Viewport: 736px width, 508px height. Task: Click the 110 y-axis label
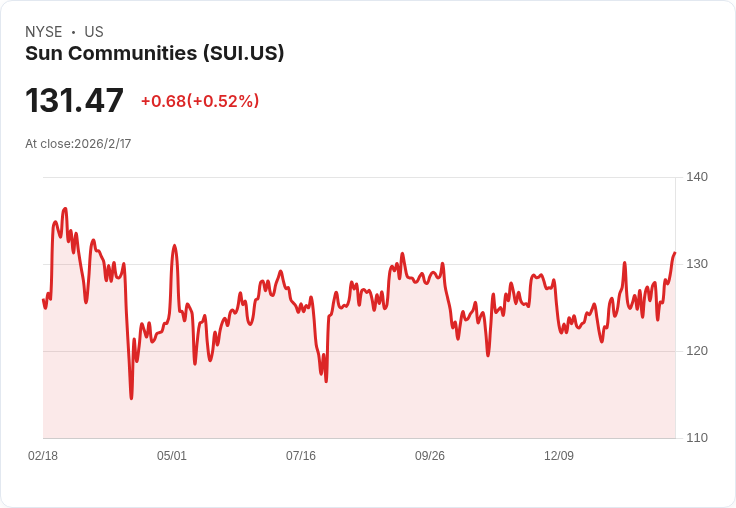[x=697, y=438]
